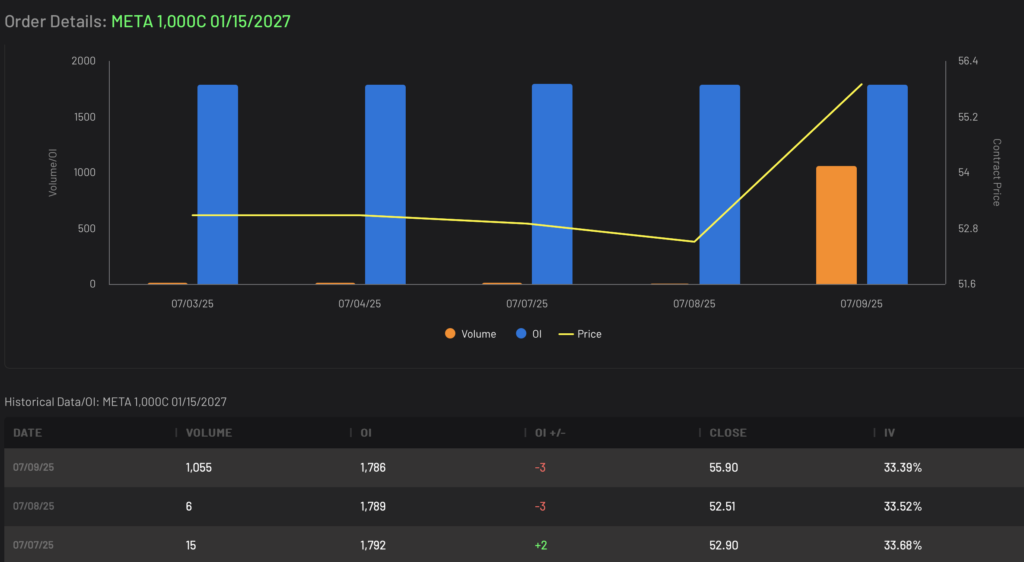The width and height of the screenshot is (1024, 562).
Task: Click the 07/04/25 x-axis label
Action: tap(360, 304)
